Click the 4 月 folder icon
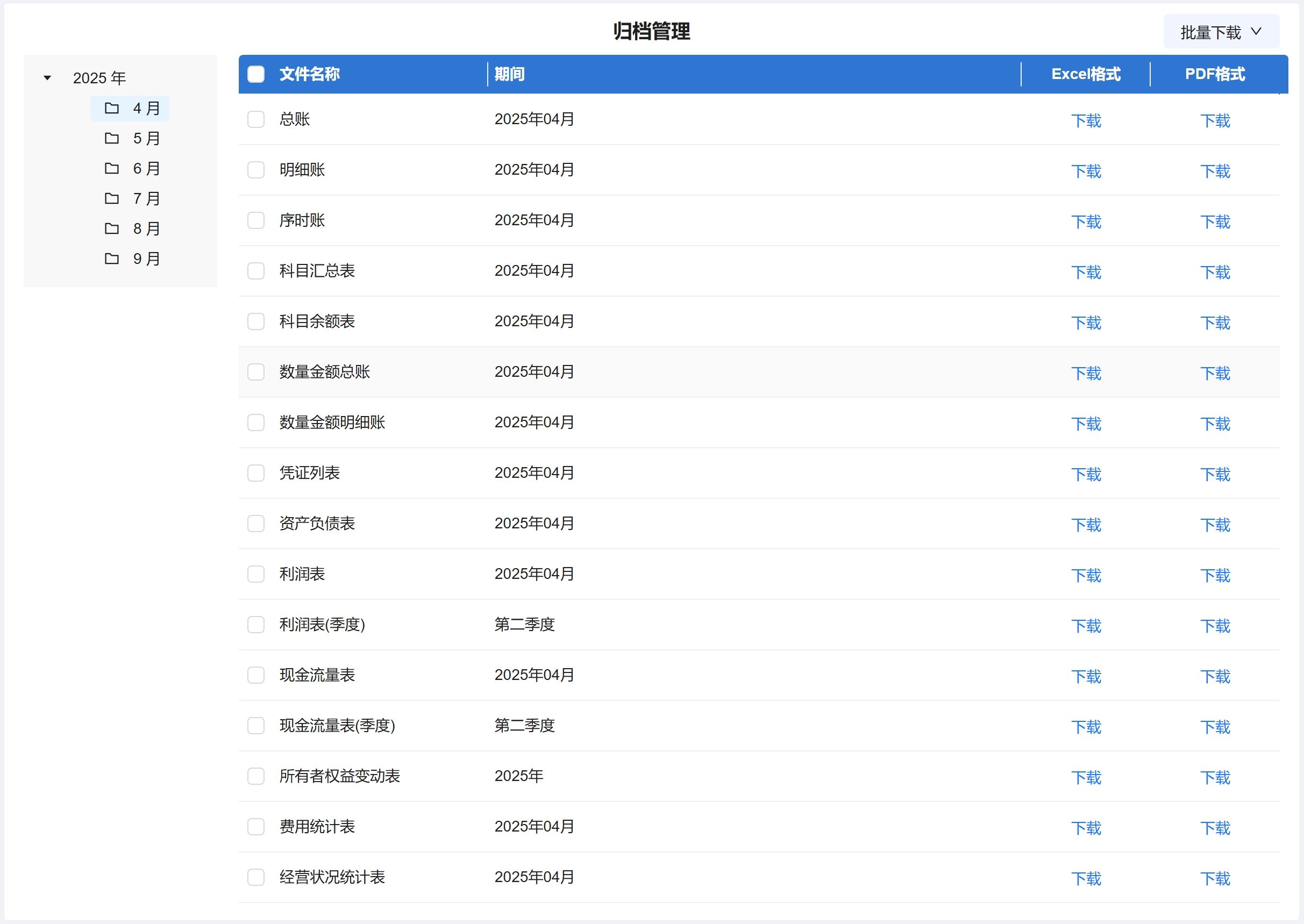The height and width of the screenshot is (924, 1304). pyautogui.click(x=111, y=108)
